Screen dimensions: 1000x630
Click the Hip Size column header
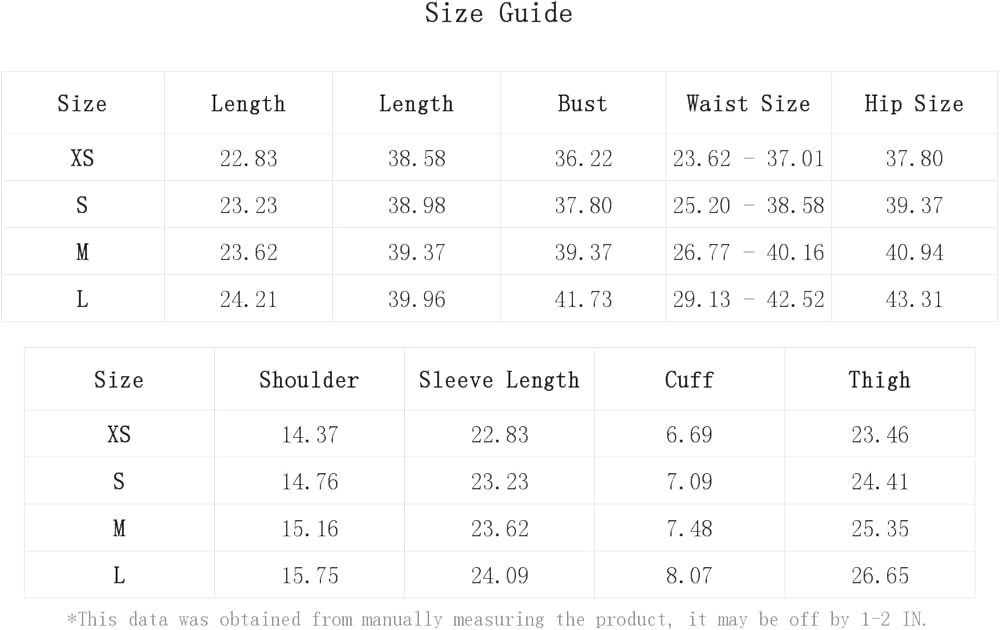point(913,104)
